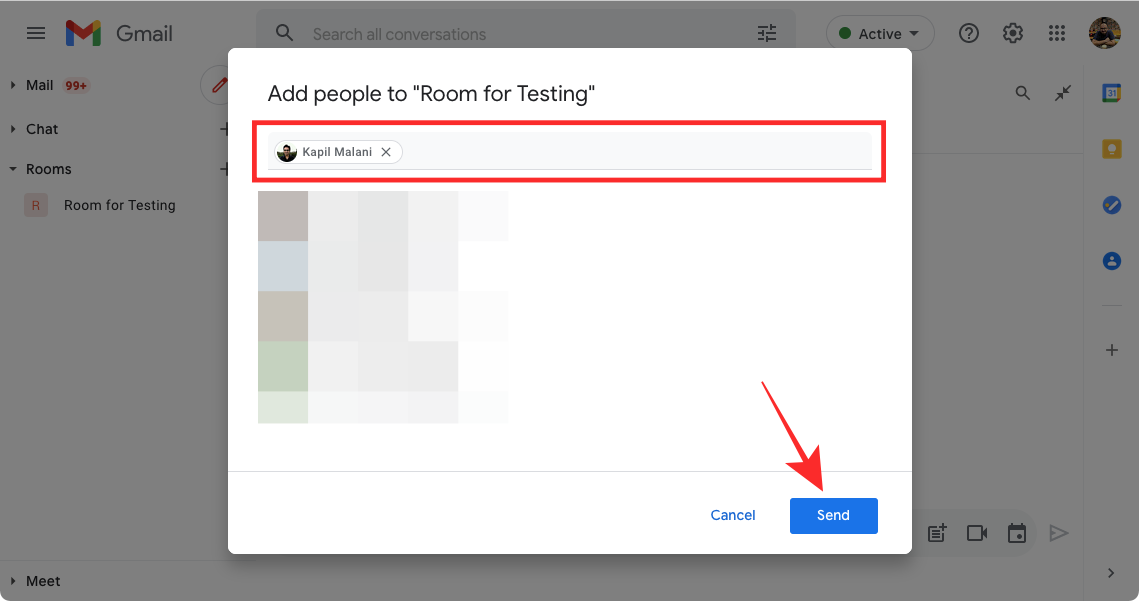The image size is (1139, 601).
Task: Open Google Tasks side panel icon
Action: coord(1111,205)
